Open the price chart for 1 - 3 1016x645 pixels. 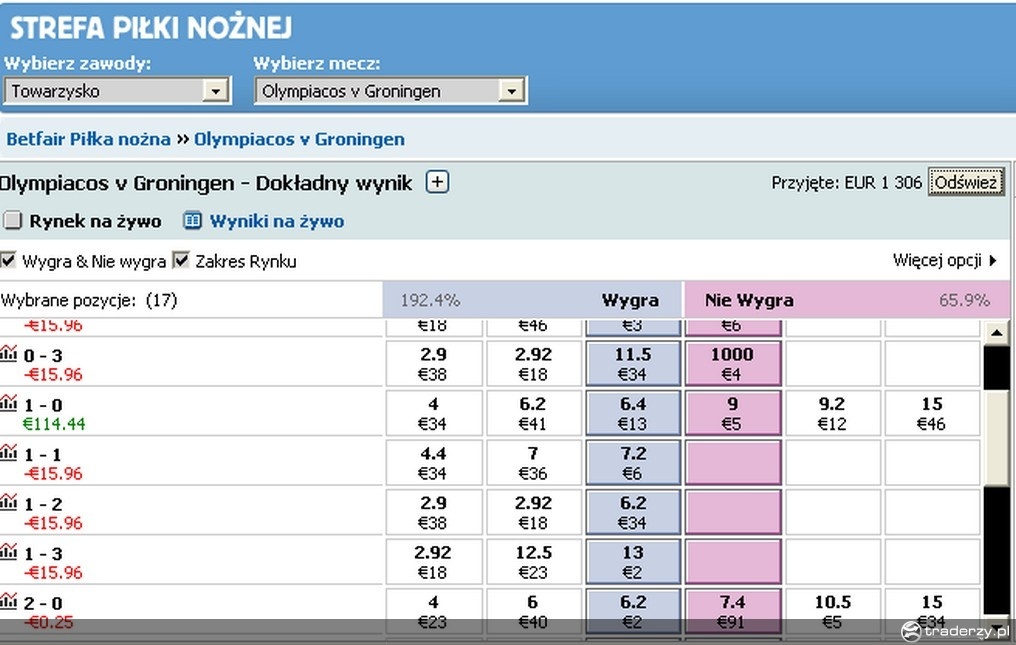click(x=8, y=551)
